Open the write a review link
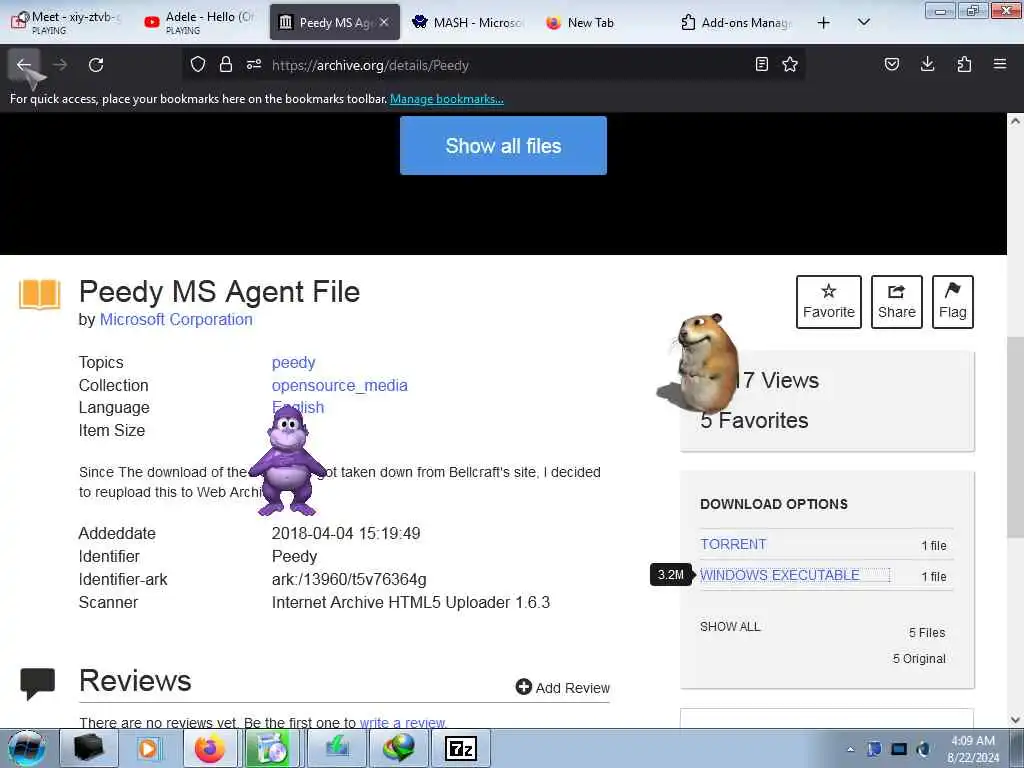Screen dimensions: 1024x768 (402, 723)
